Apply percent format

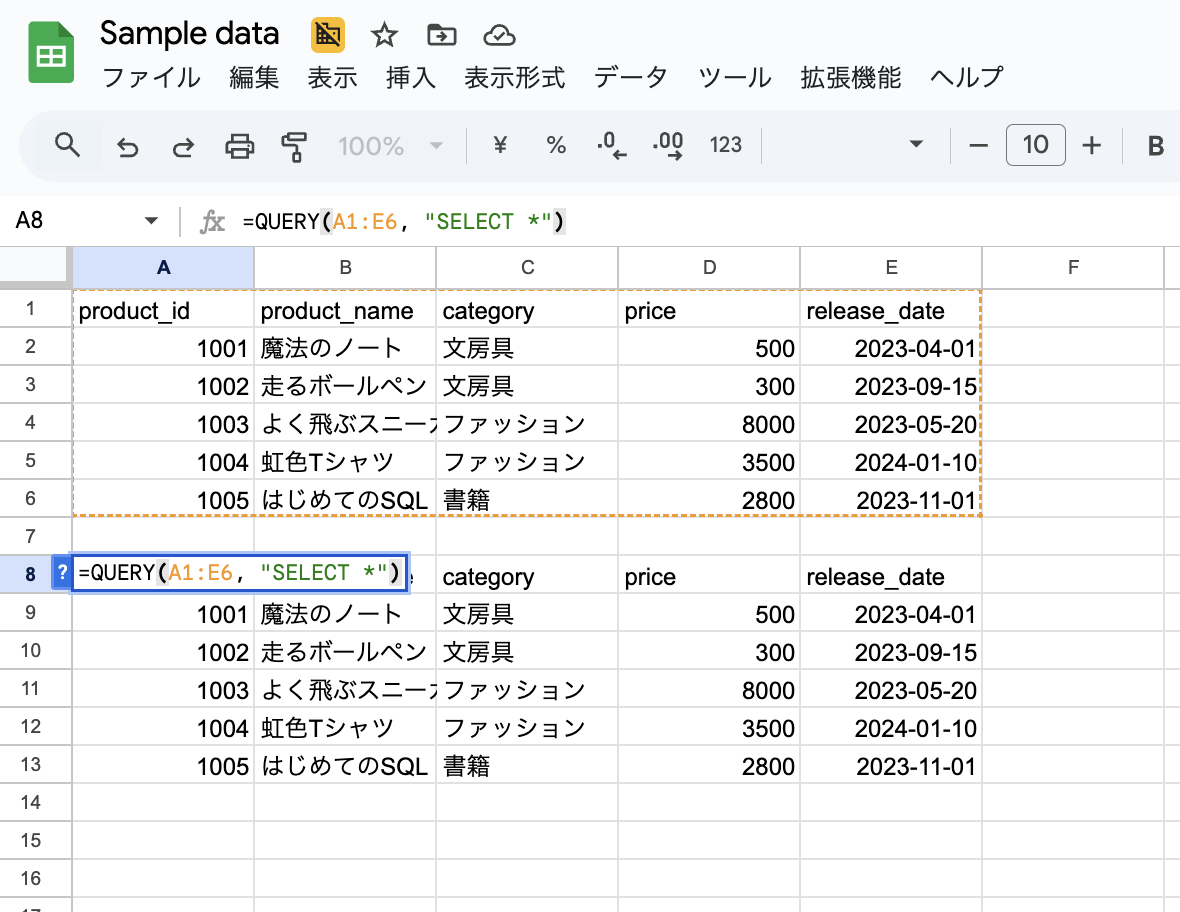pos(556,146)
